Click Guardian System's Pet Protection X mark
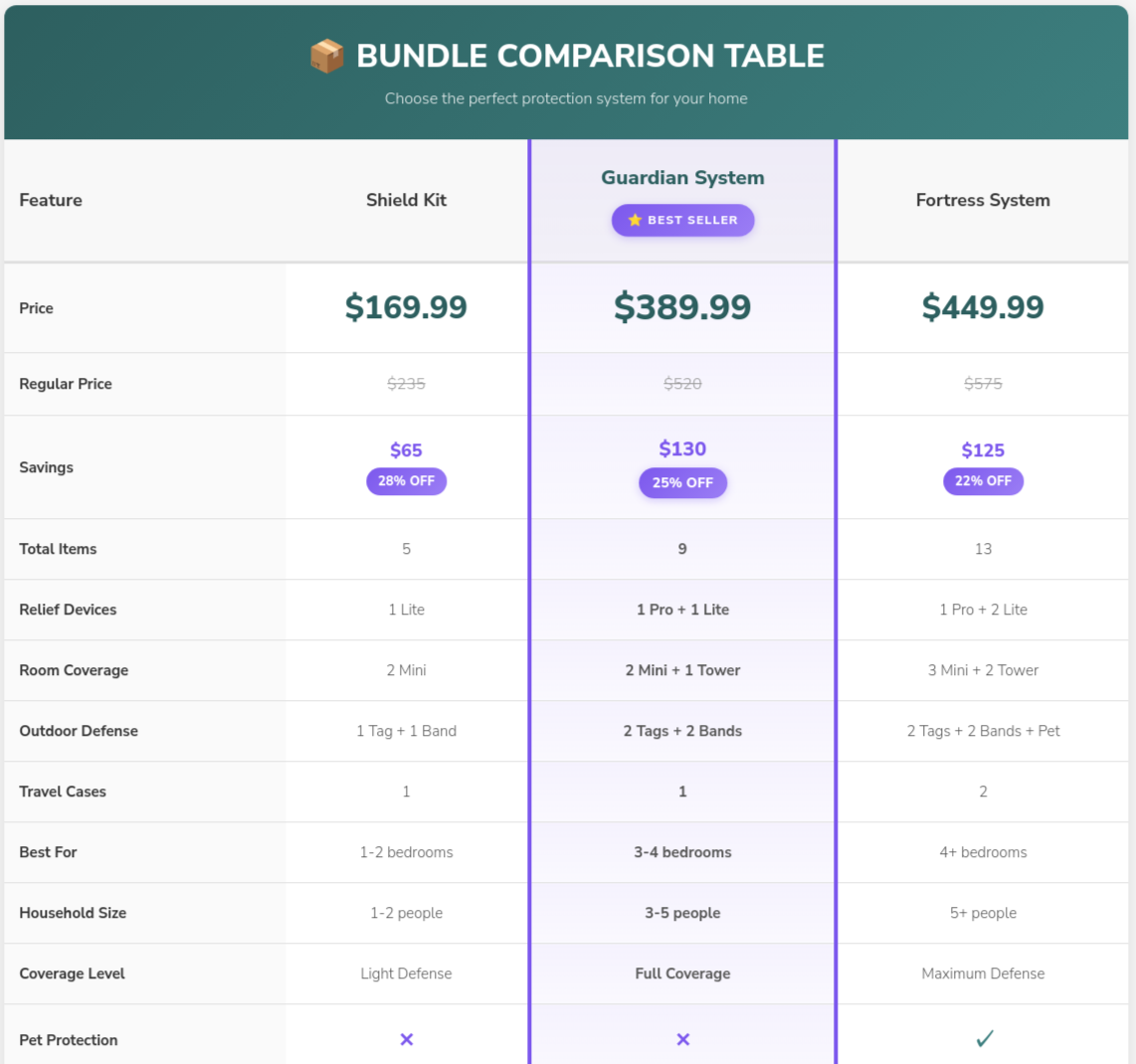The width and height of the screenshot is (1136, 1064). 682,1039
